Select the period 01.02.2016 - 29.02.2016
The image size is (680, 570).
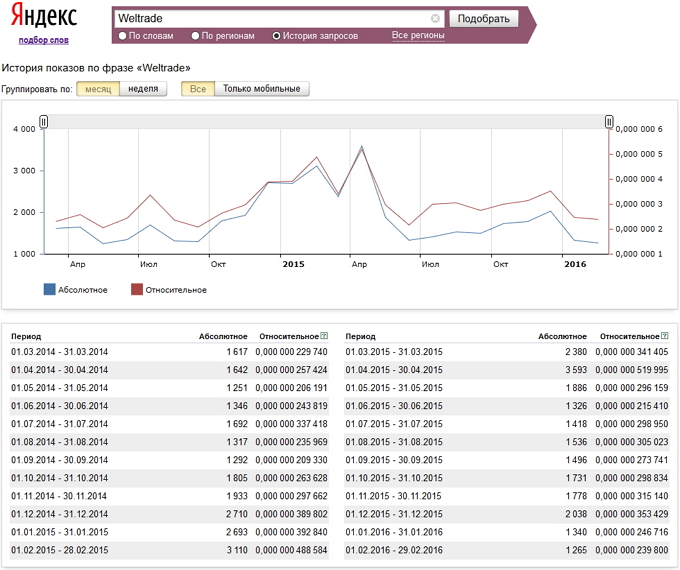tap(394, 550)
